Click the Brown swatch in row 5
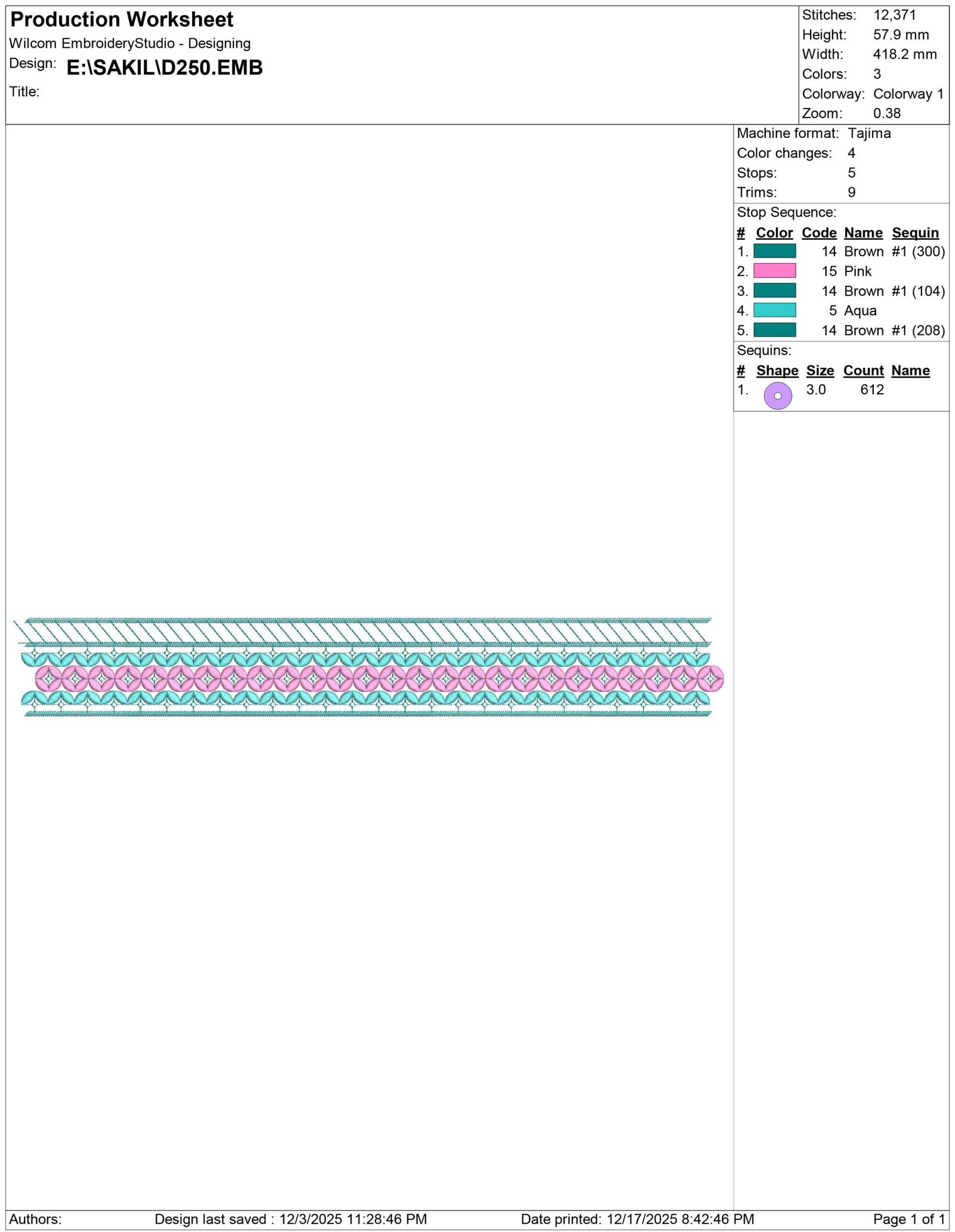This screenshot has height=1232, width=955. click(x=774, y=330)
